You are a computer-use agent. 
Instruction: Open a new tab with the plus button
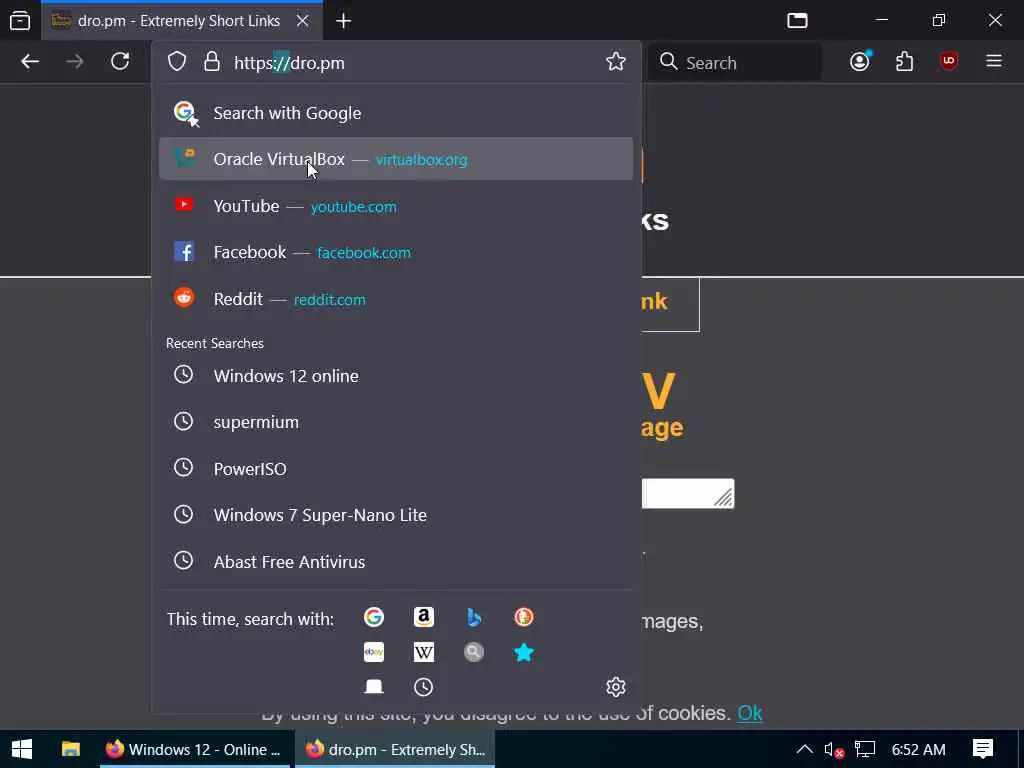tap(344, 21)
